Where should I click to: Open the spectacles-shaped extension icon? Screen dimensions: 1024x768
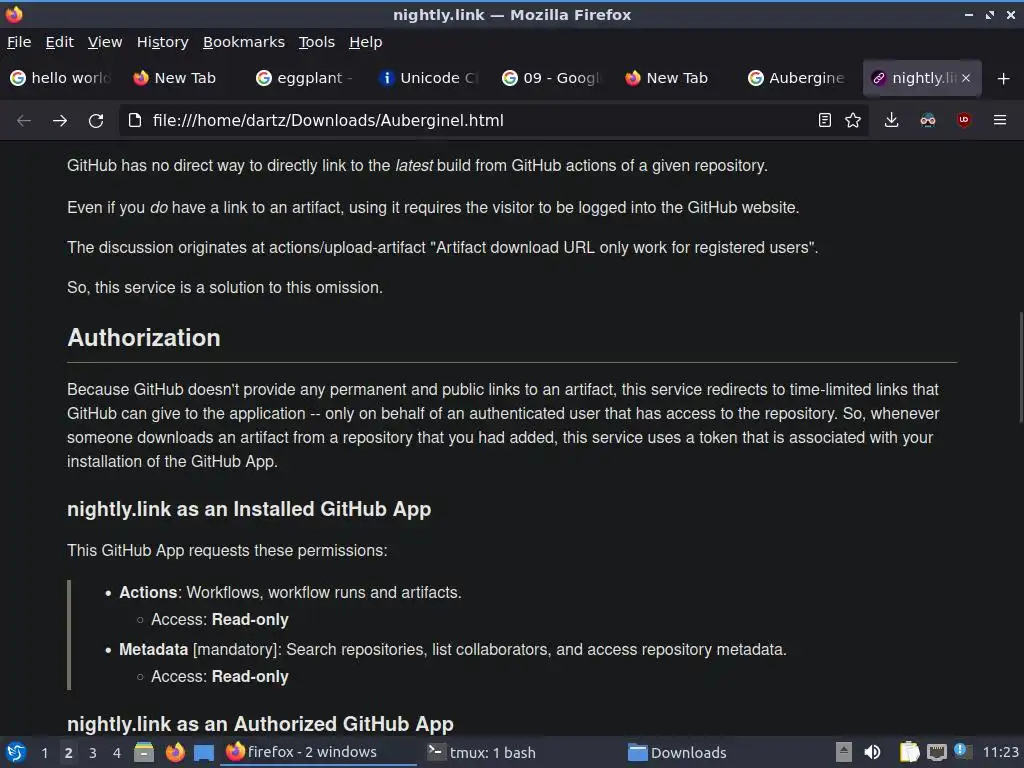tap(928, 120)
